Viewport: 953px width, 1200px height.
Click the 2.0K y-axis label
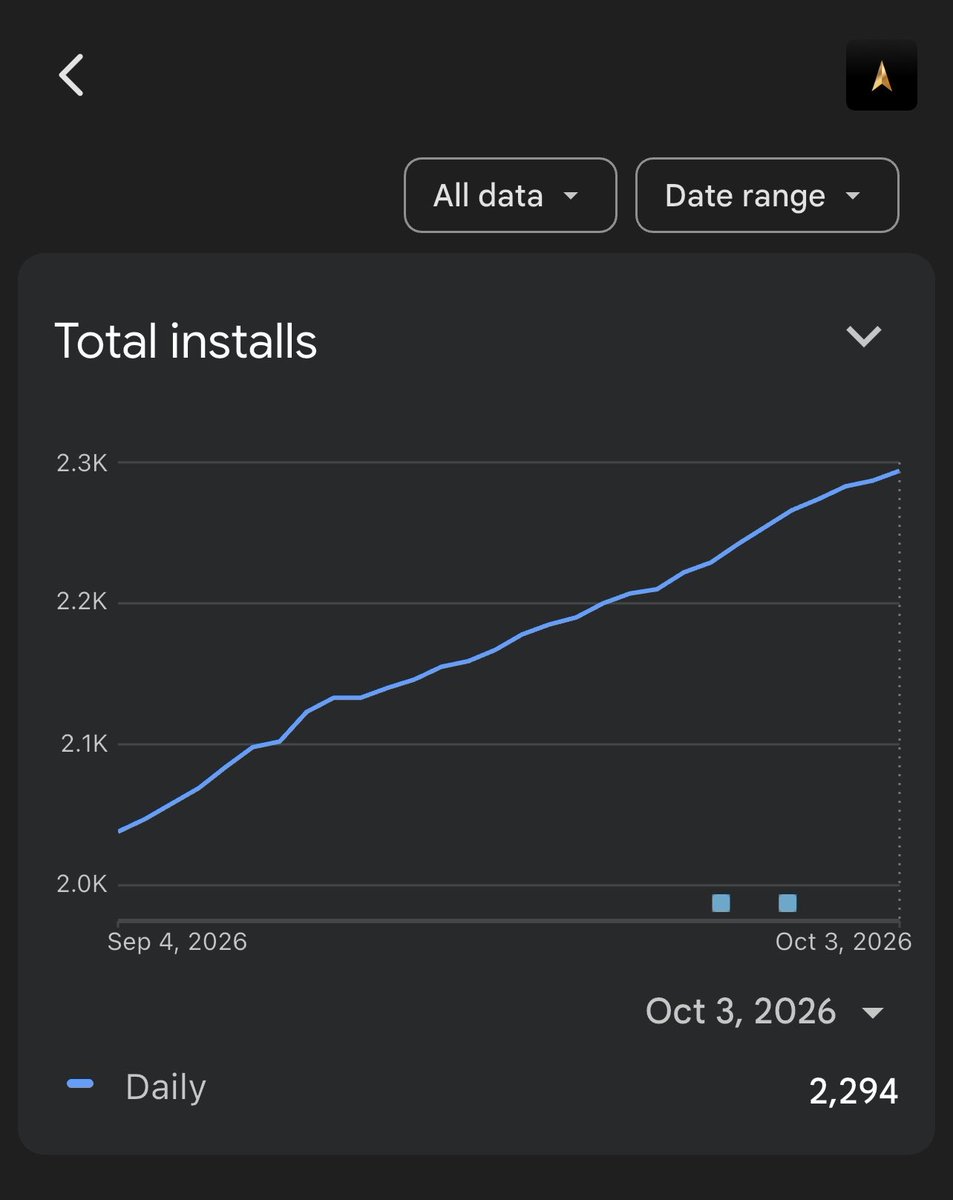(x=84, y=884)
